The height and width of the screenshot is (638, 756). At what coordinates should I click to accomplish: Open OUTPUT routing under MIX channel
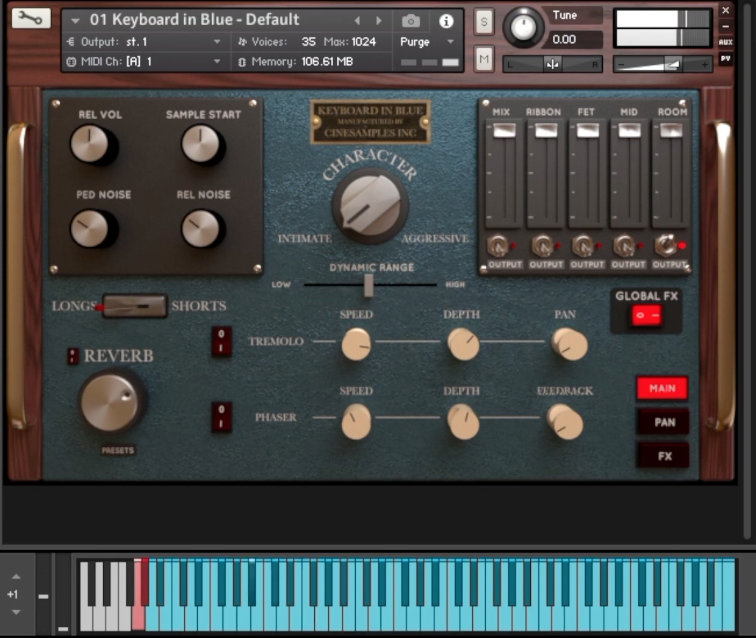click(x=505, y=265)
